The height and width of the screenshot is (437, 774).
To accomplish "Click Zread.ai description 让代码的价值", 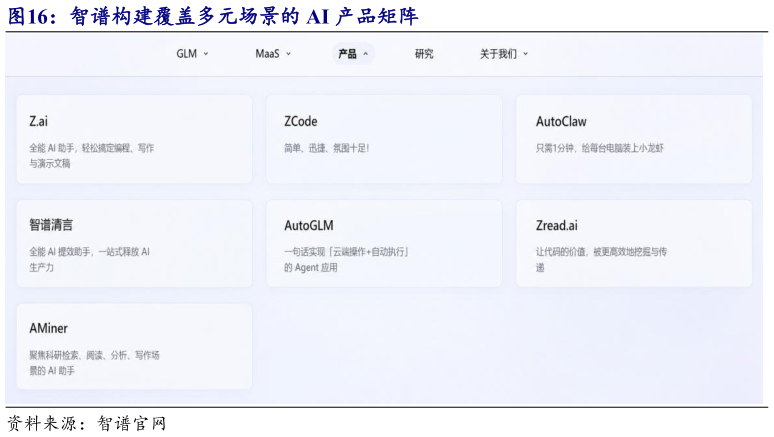I will coord(601,260).
